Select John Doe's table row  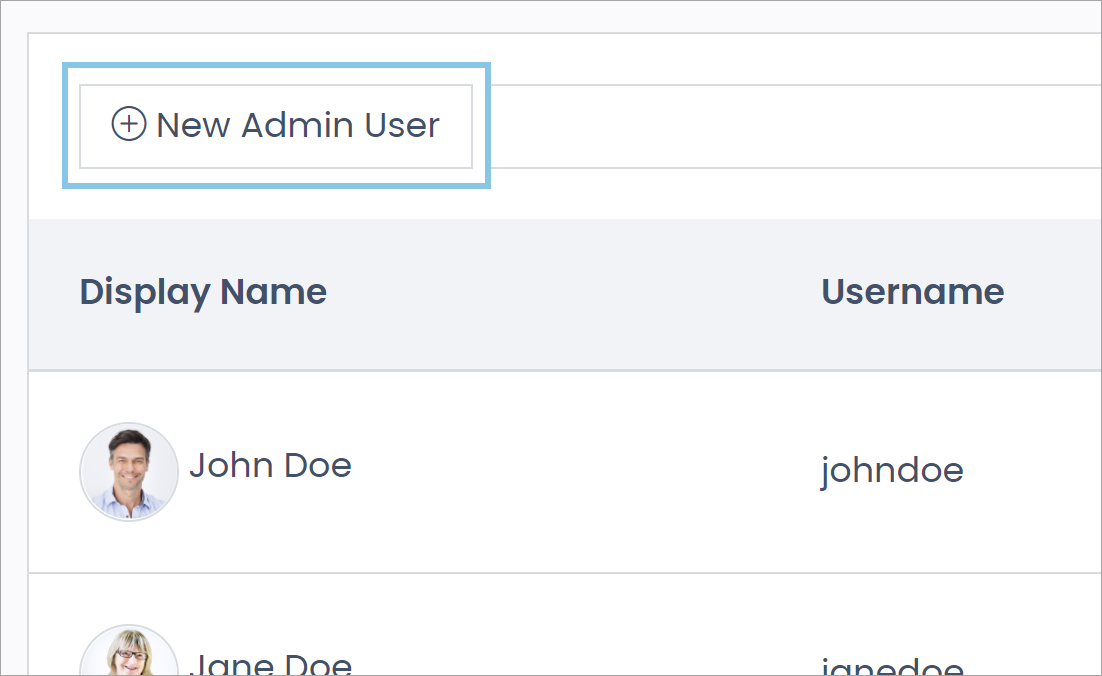tap(550, 471)
